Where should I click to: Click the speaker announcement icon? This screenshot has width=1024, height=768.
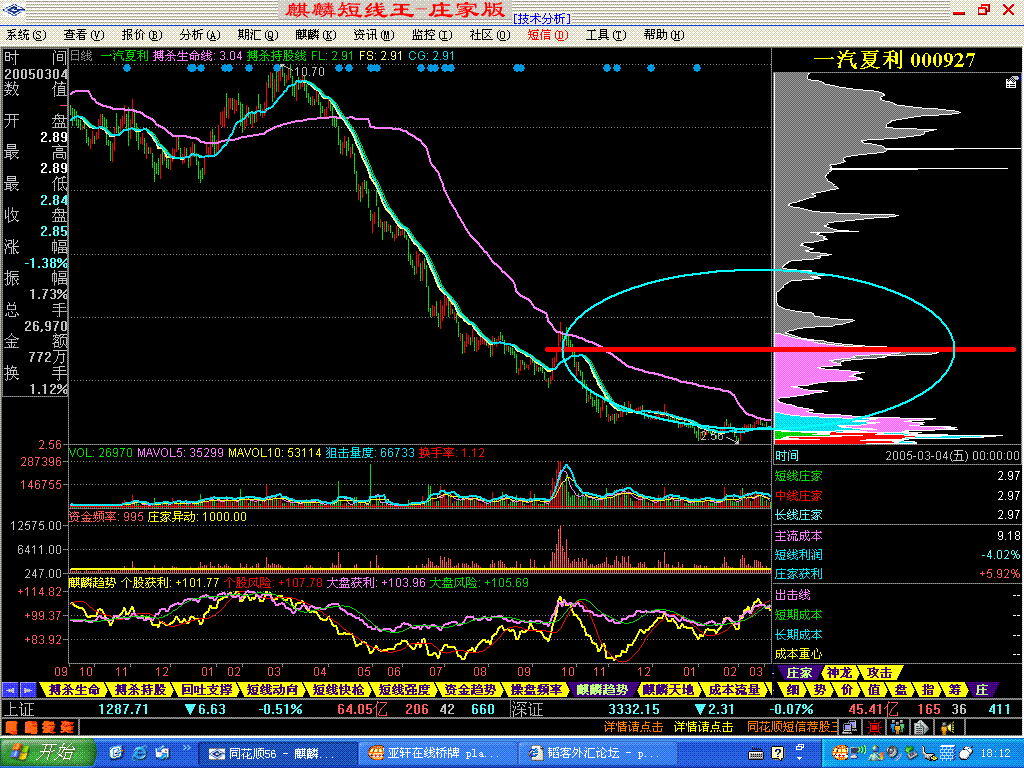(x=947, y=727)
